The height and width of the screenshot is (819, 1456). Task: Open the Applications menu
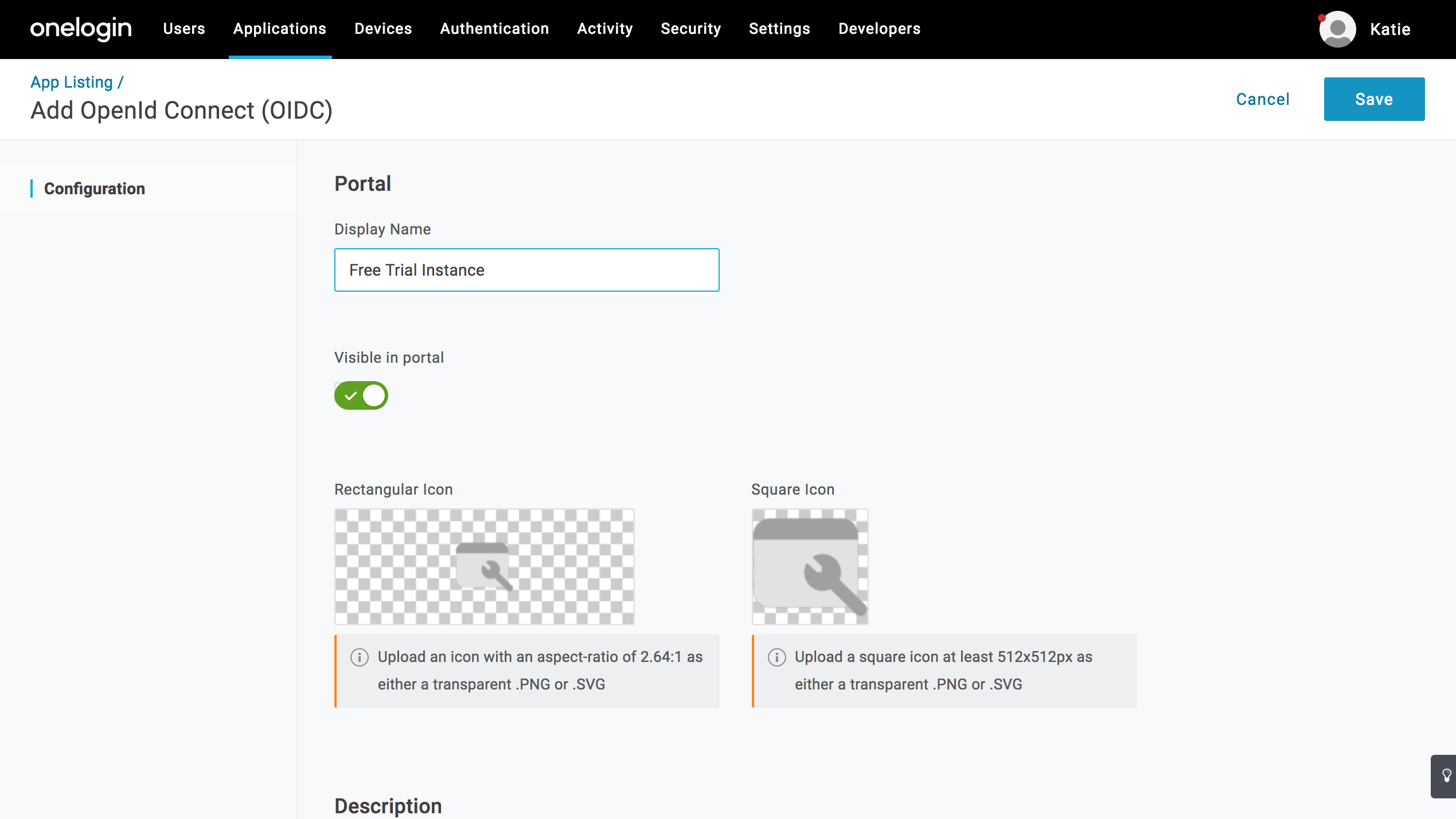(280, 29)
